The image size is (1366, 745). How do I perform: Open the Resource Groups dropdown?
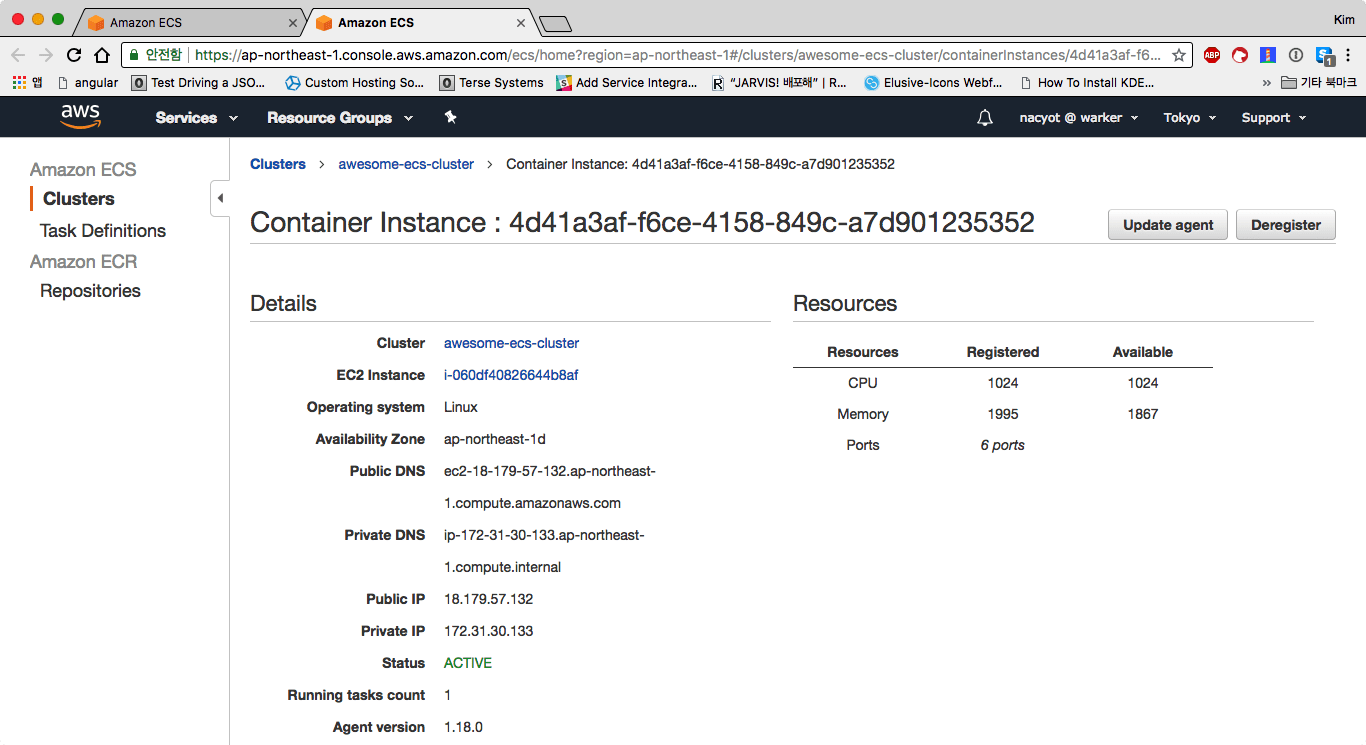[339, 118]
